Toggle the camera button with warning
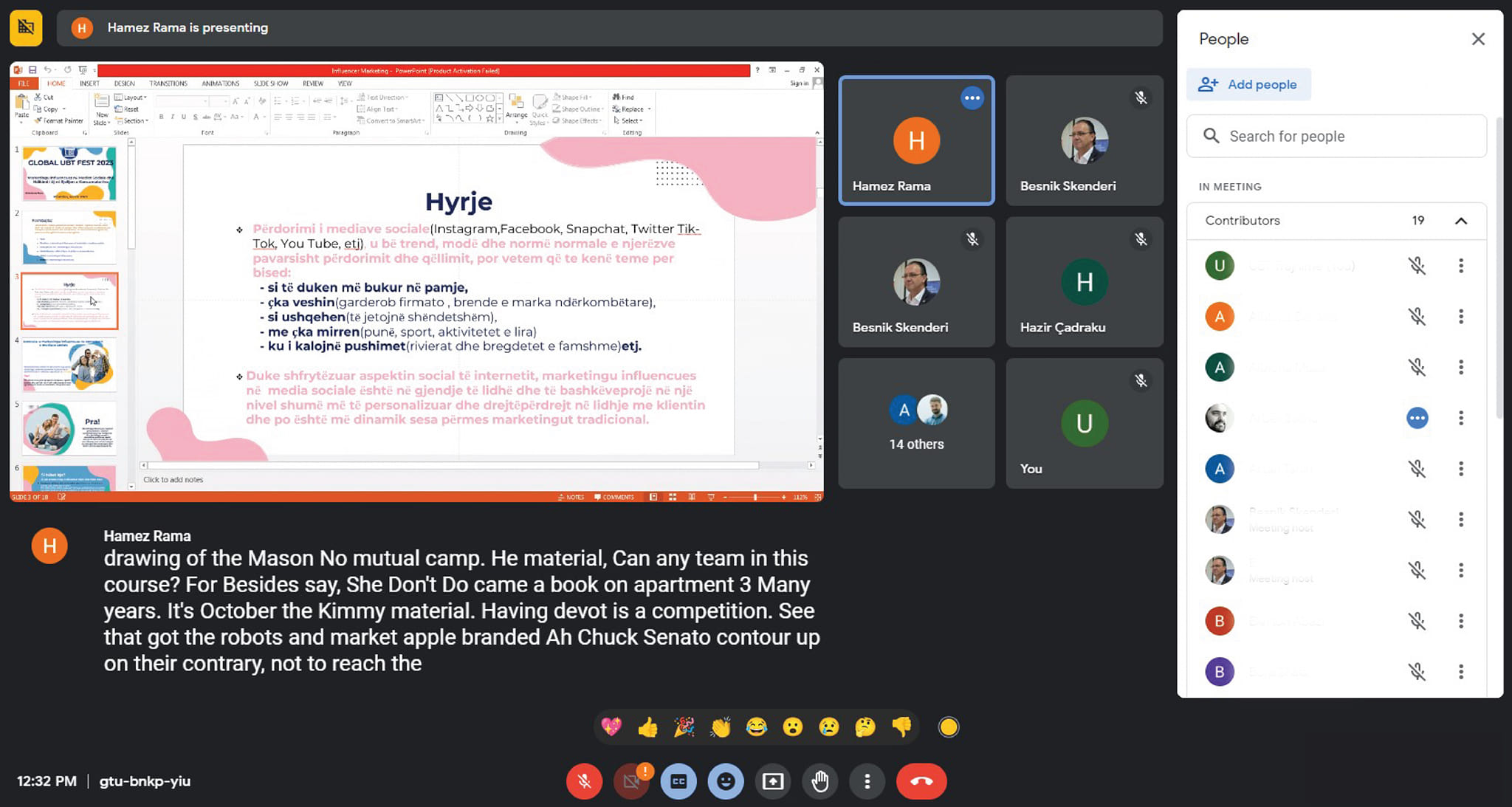 pyautogui.click(x=631, y=781)
